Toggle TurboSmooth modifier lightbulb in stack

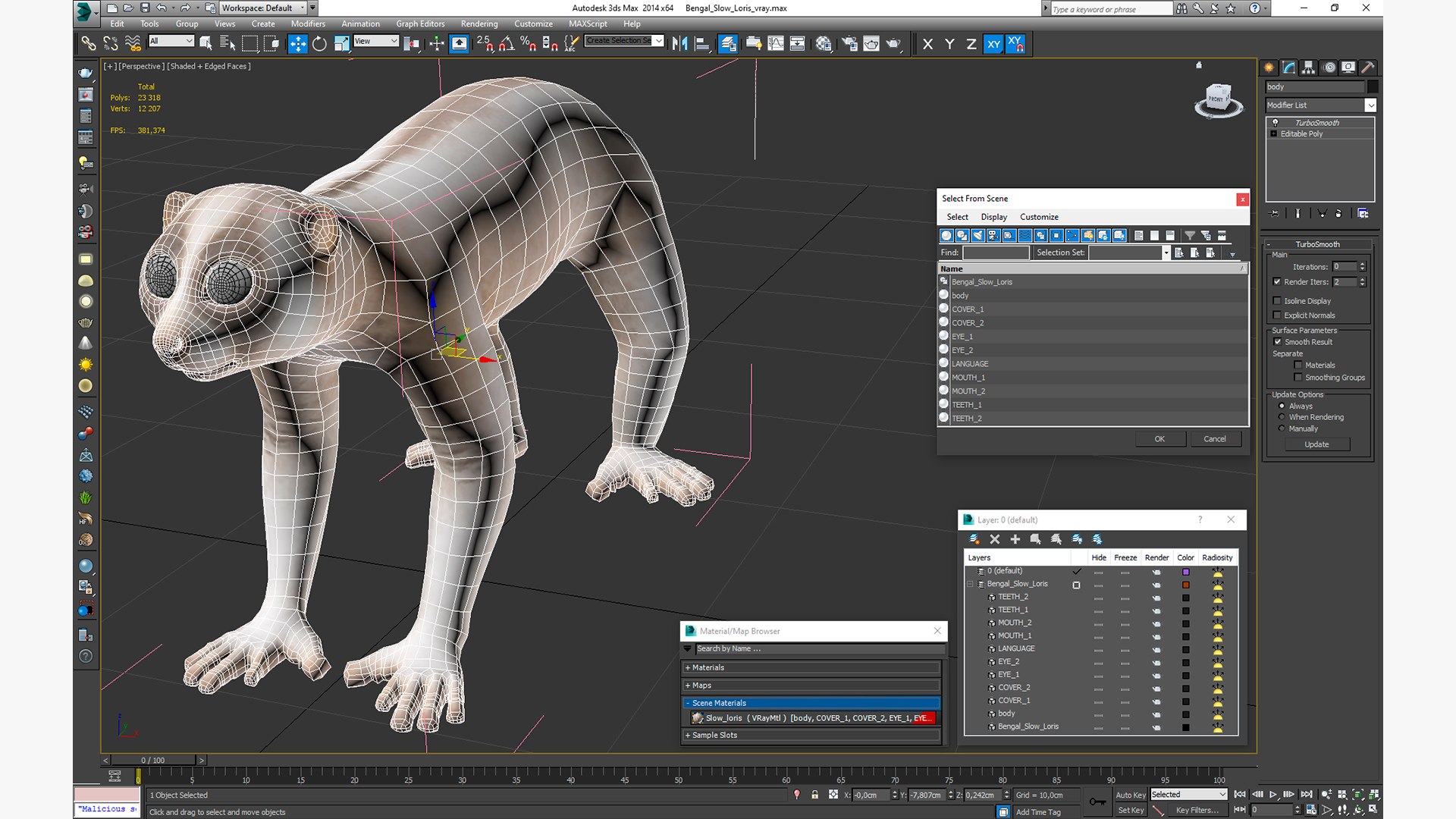point(1276,123)
